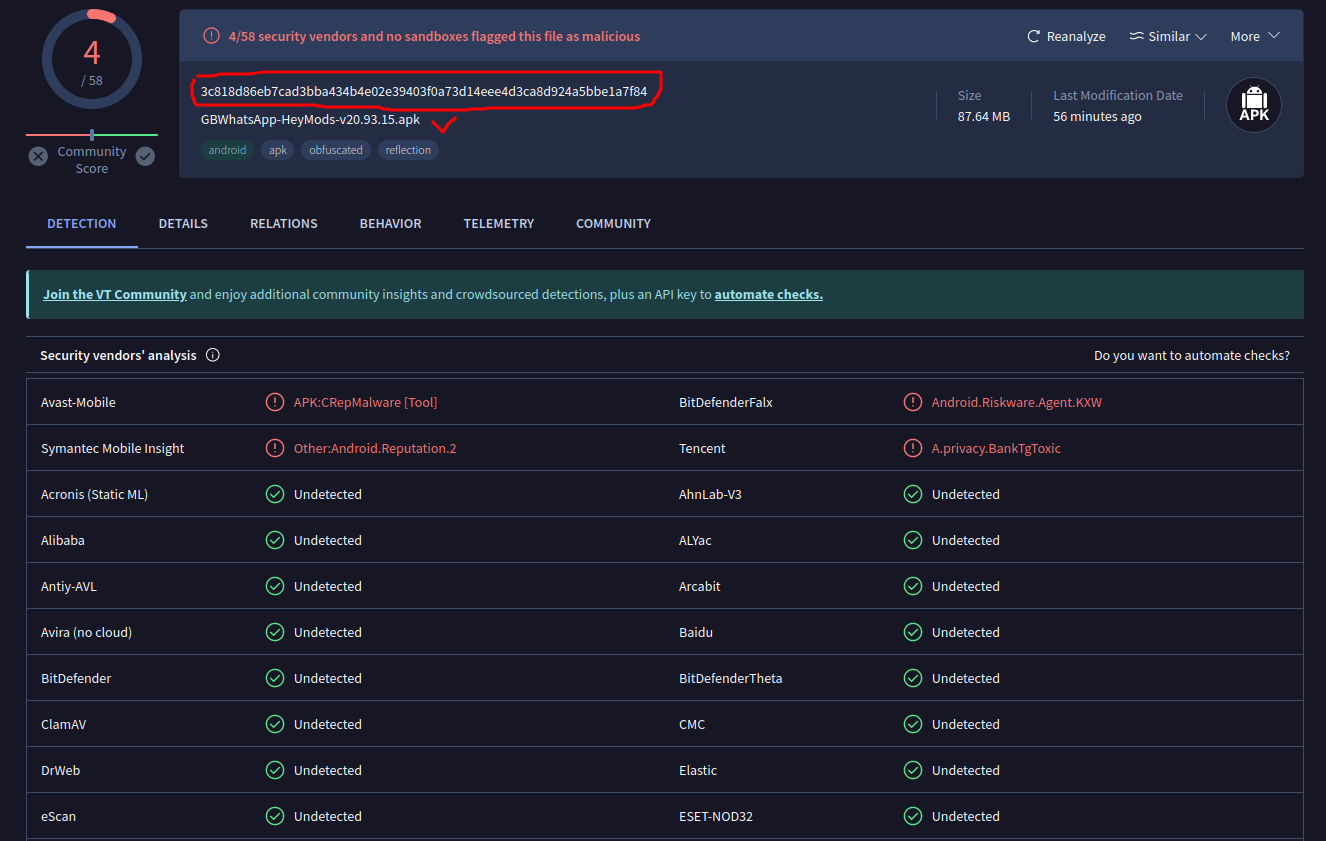The height and width of the screenshot is (841, 1326).
Task: Click the Tencent vendor name
Action: tap(702, 448)
